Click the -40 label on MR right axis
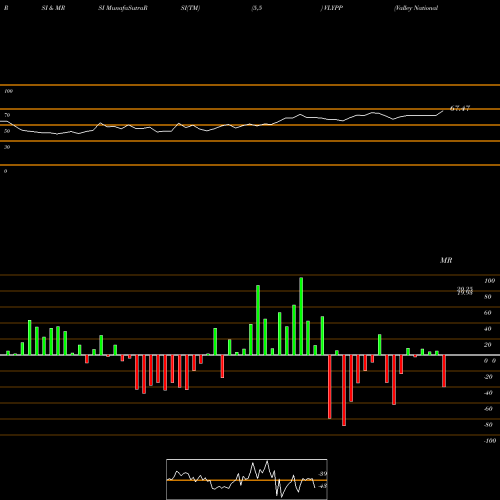500x500 pixels. point(488,393)
